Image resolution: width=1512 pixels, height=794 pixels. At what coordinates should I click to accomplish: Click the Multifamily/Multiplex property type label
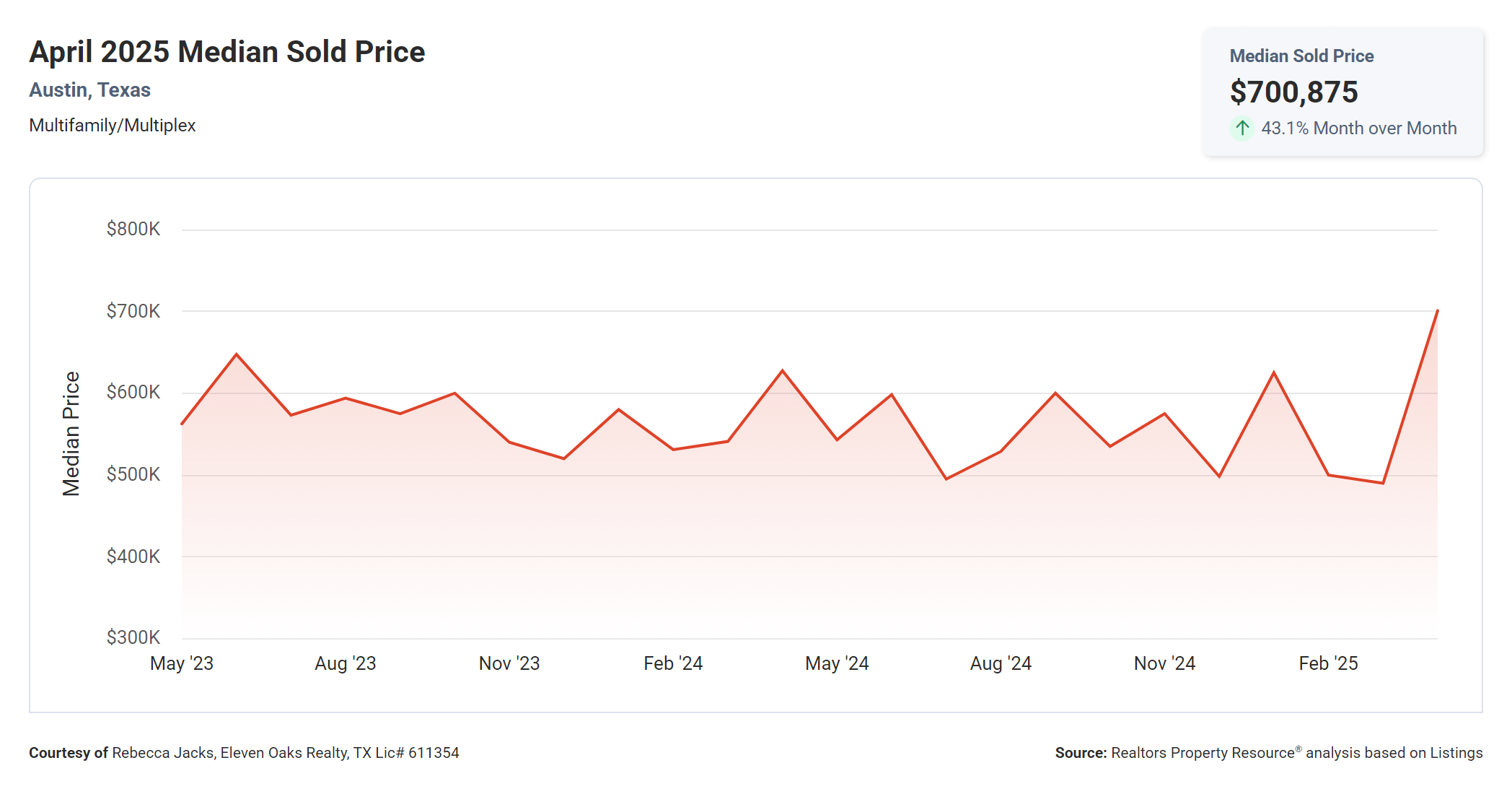tap(112, 126)
